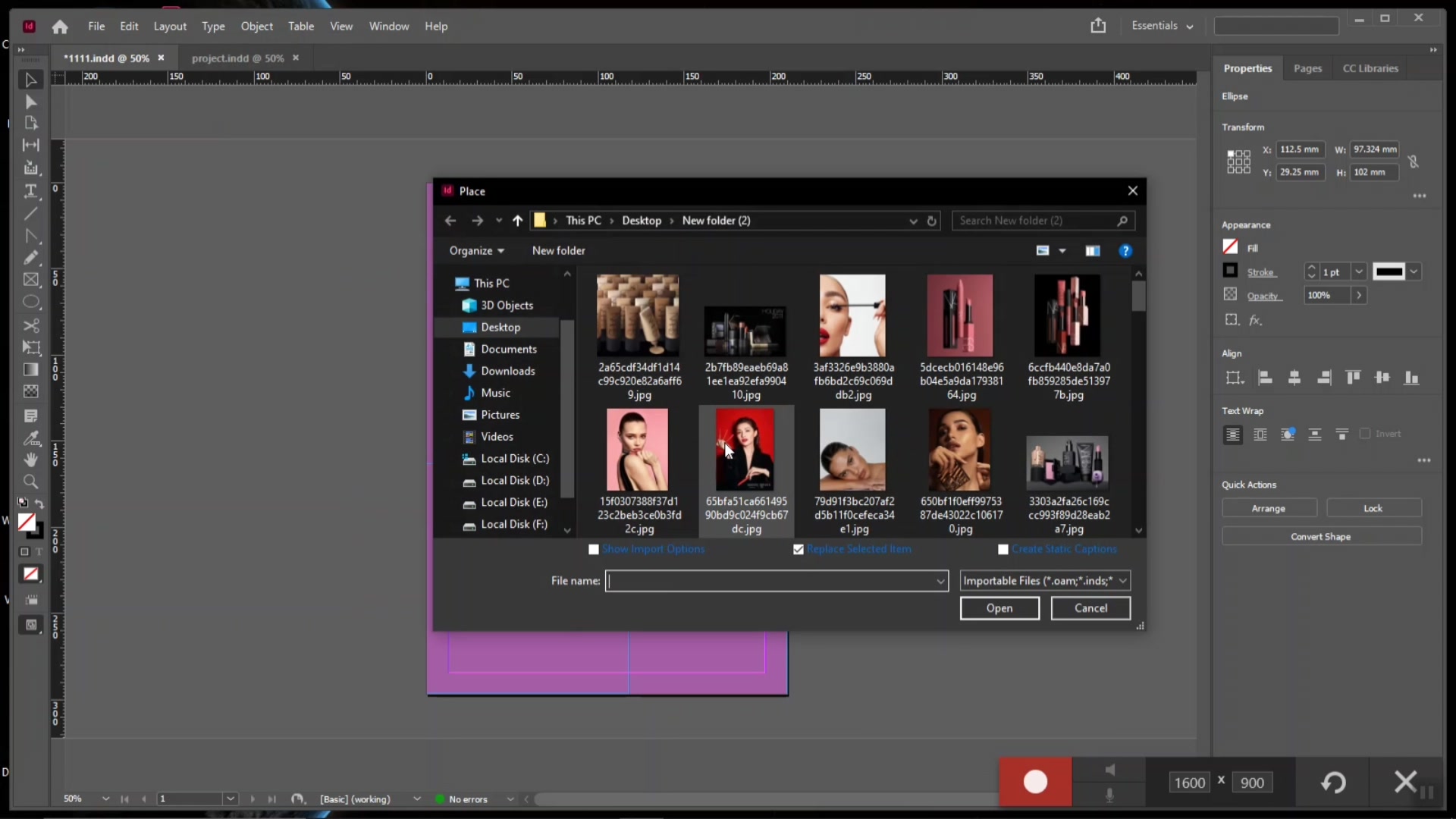Select the Hand tool
The width and height of the screenshot is (1456, 819).
[31, 460]
